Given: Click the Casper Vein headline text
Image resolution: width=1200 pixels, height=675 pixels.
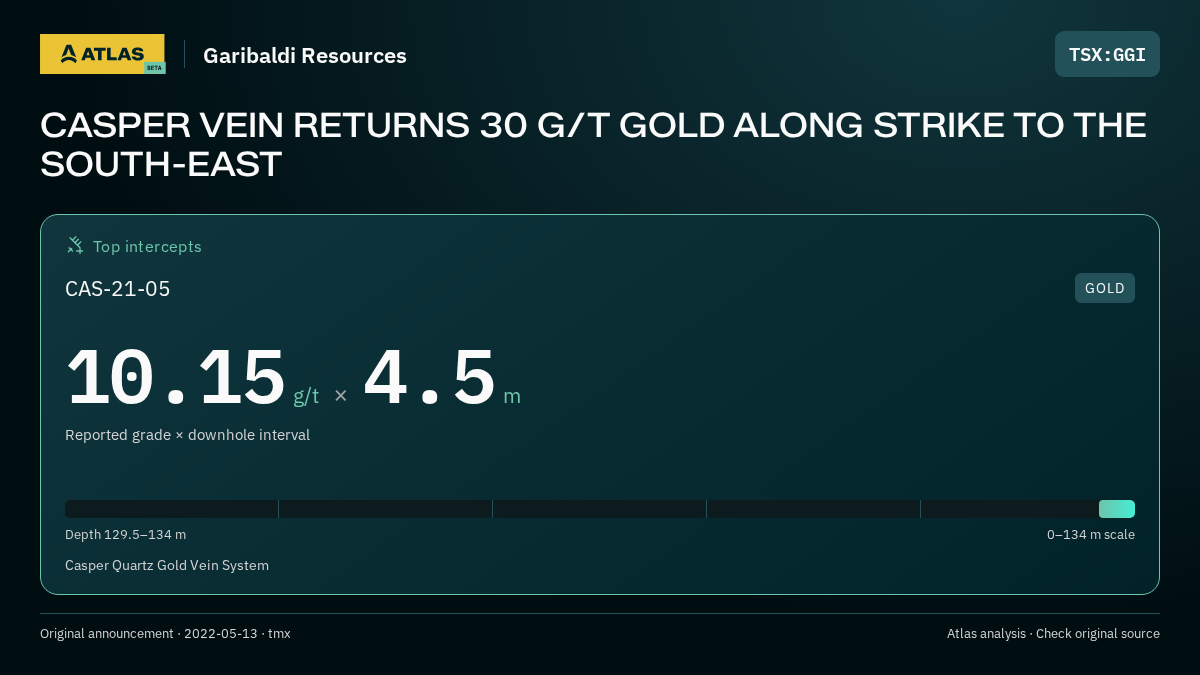Looking at the screenshot, I should (x=593, y=144).
